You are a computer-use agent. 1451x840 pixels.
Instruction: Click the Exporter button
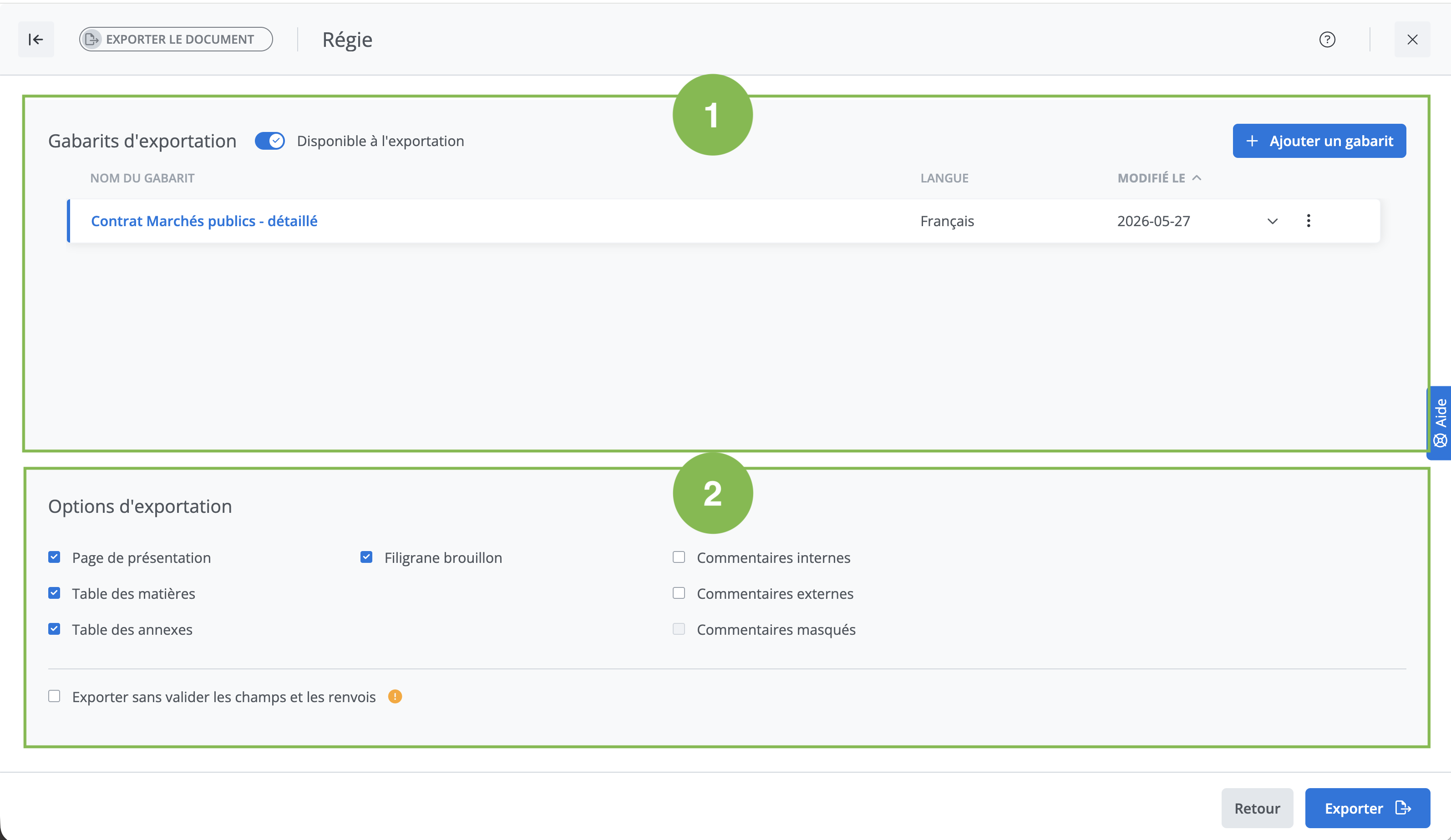[x=1368, y=808]
